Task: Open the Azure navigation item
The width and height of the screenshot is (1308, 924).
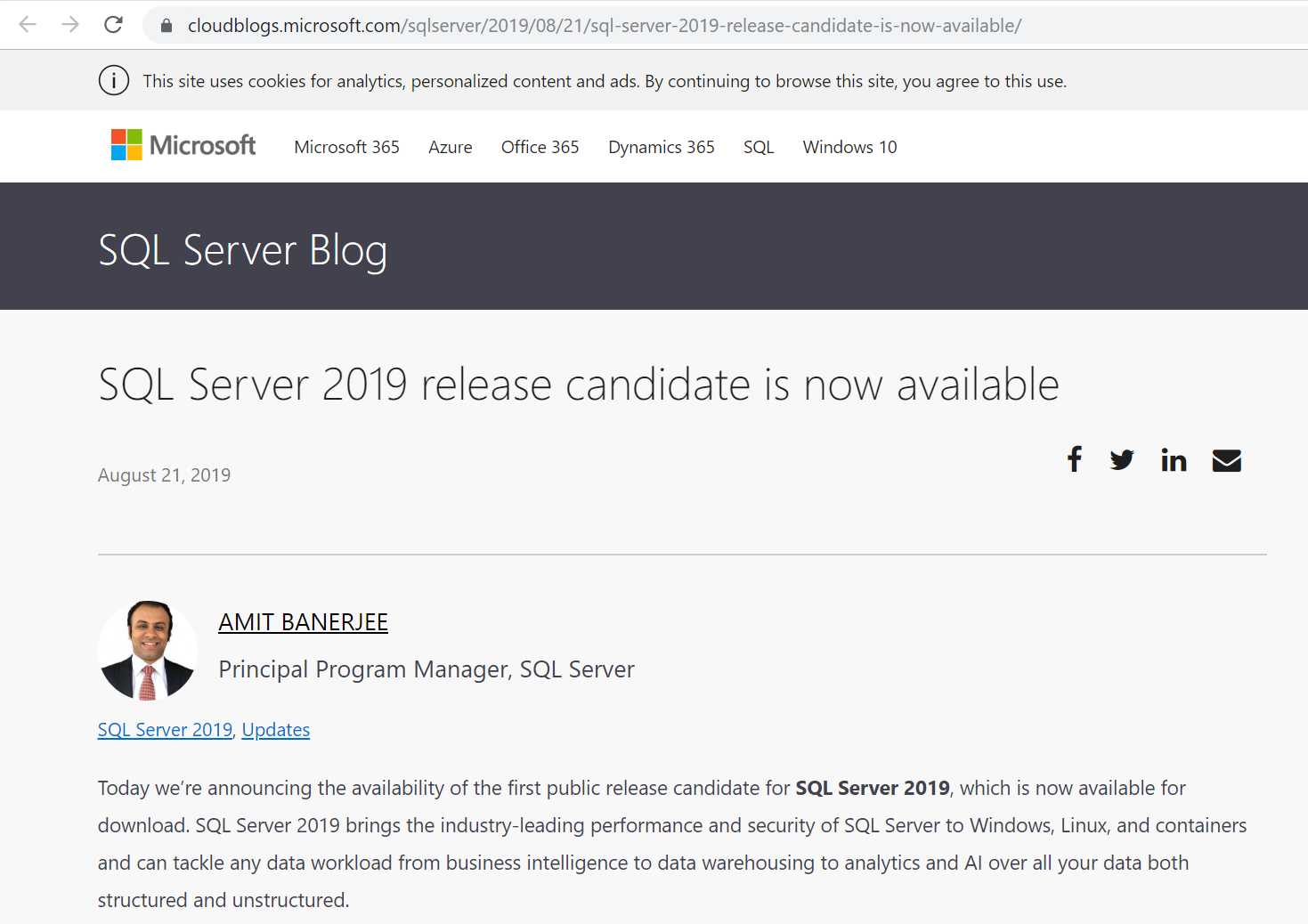Action: pyautogui.click(x=450, y=147)
